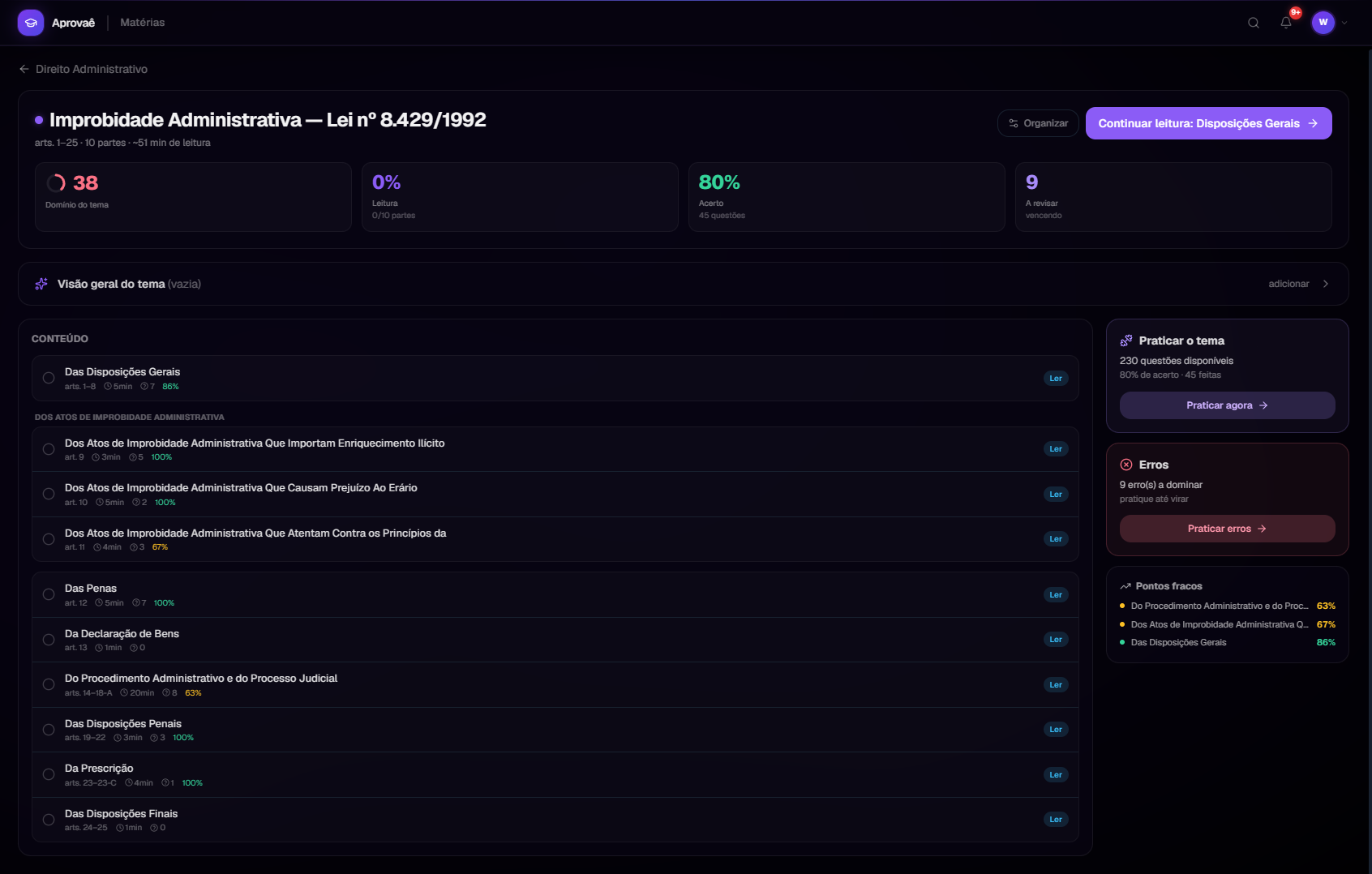The width and height of the screenshot is (1372, 874).
Task: Open the Matérias menu item
Action: [143, 23]
